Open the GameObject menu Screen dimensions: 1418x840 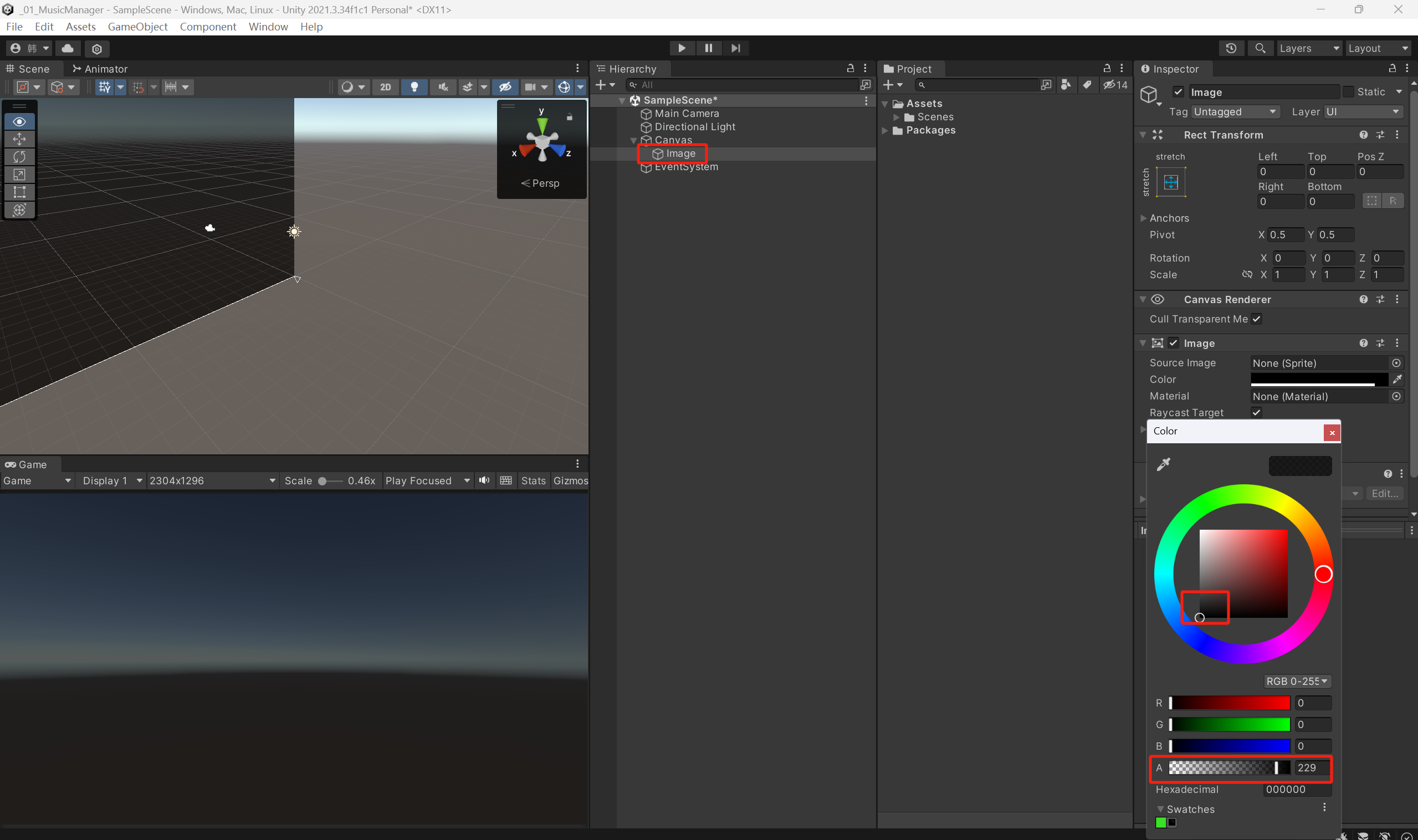coord(137,27)
